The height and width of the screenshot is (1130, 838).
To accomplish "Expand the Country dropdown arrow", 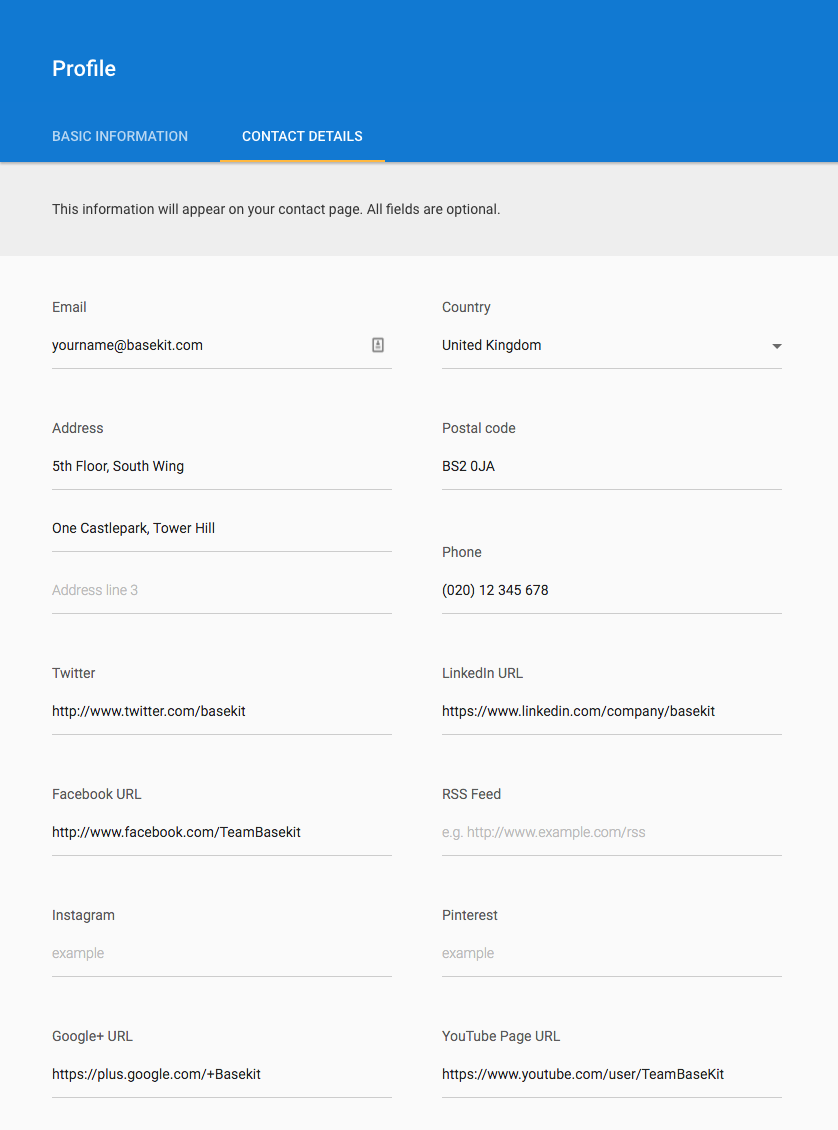I will [777, 347].
